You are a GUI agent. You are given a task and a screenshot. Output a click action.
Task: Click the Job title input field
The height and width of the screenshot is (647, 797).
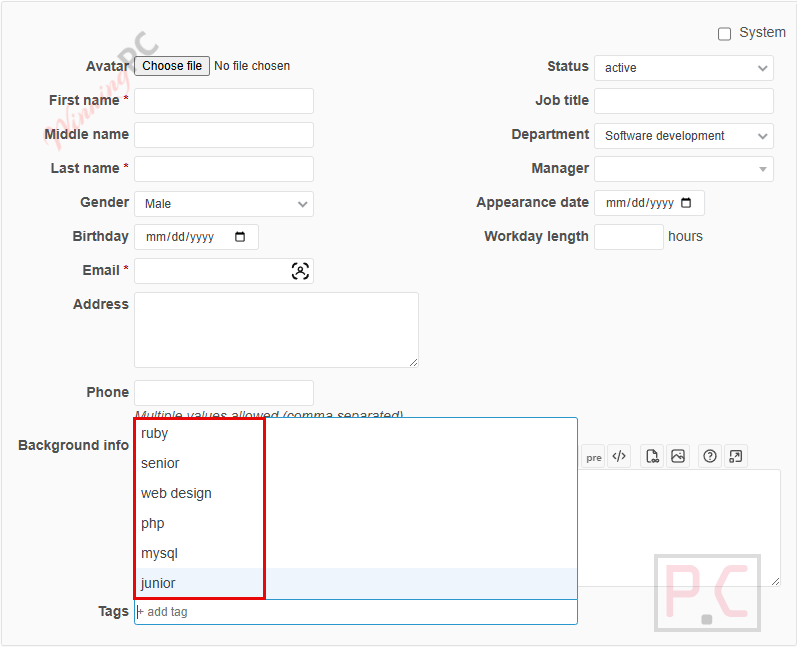tap(684, 101)
